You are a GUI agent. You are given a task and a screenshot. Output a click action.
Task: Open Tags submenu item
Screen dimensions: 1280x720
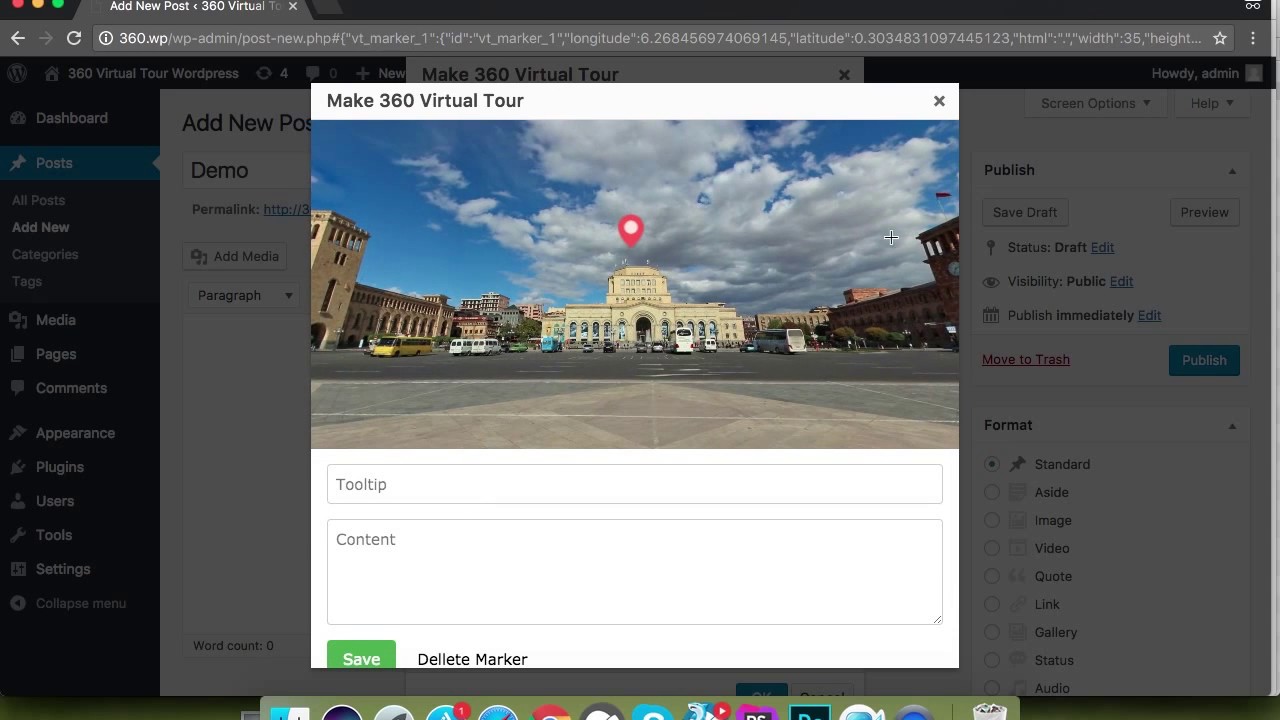coord(27,281)
